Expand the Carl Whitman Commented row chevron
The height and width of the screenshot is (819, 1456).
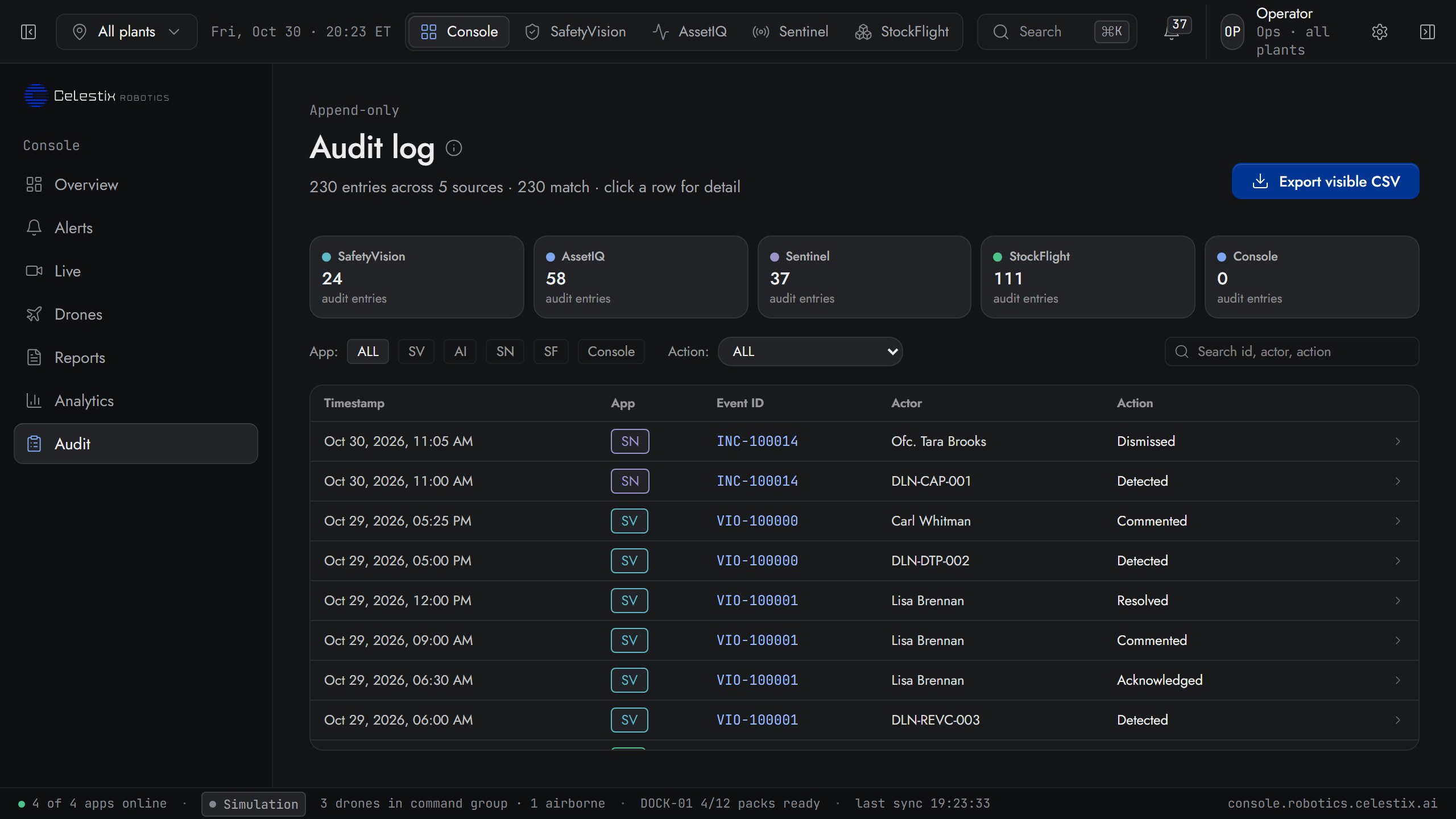(1397, 521)
